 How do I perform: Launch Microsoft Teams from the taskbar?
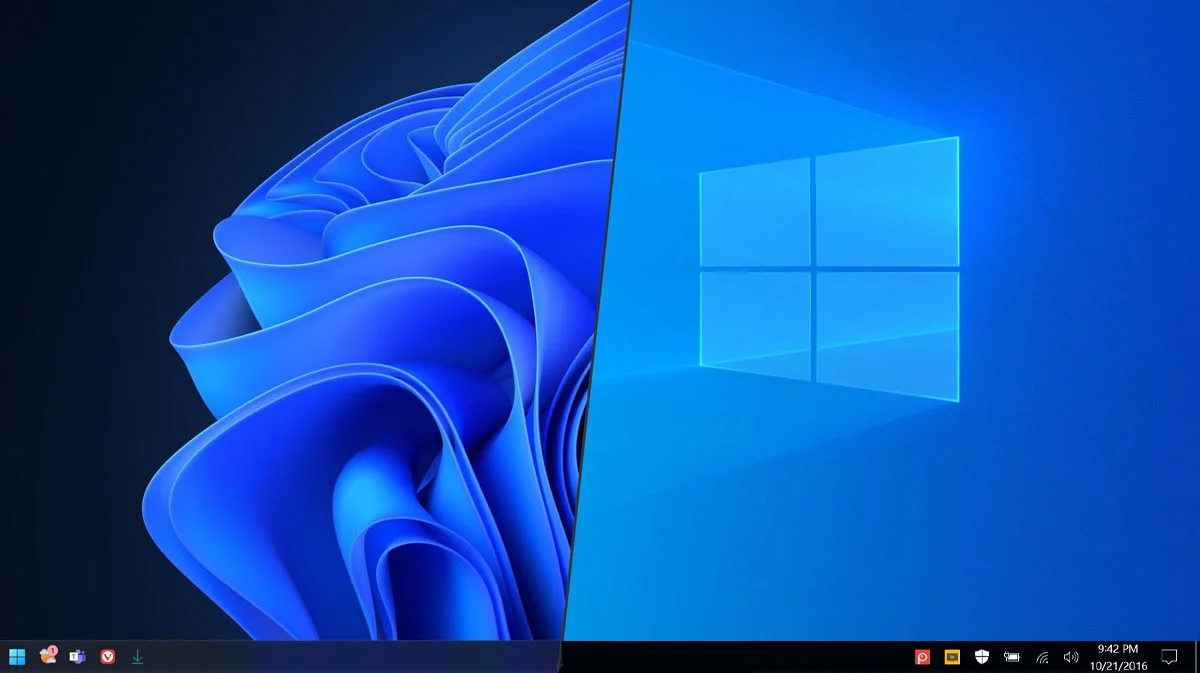[77, 657]
